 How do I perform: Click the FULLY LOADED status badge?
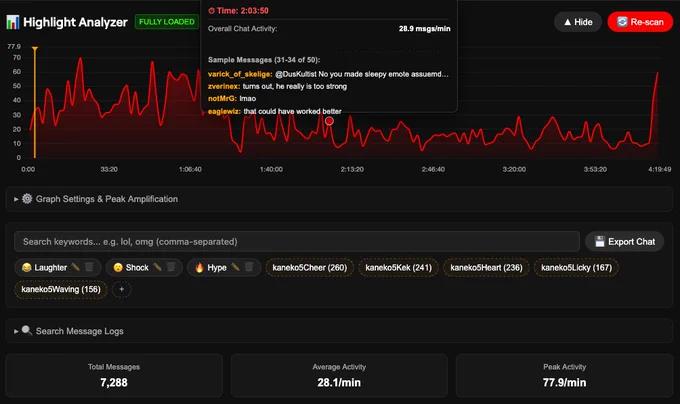point(167,22)
